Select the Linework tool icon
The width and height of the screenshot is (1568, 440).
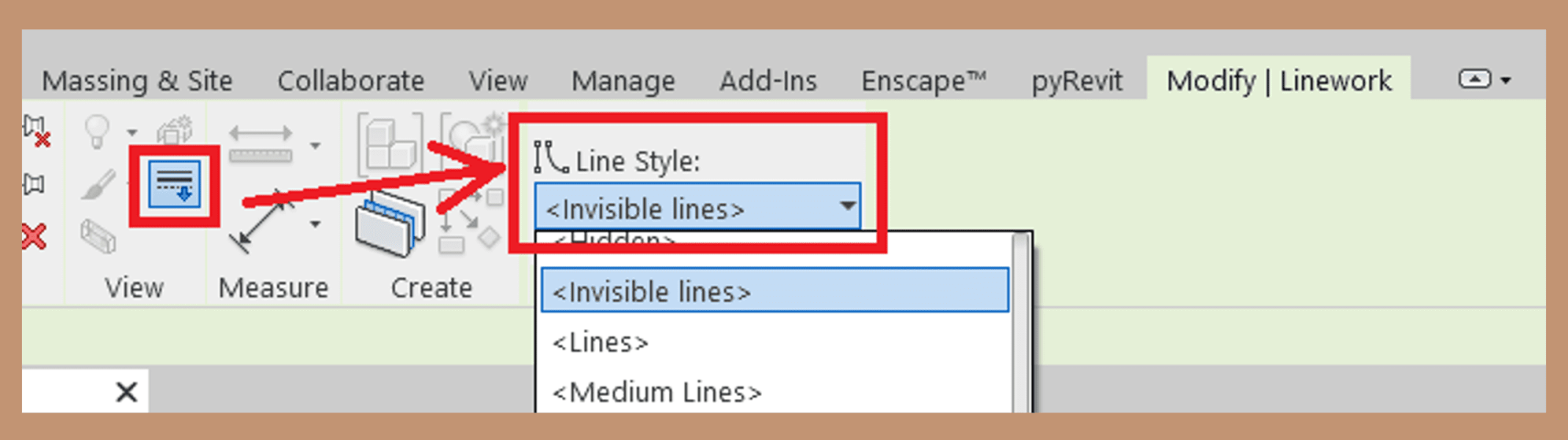click(175, 185)
